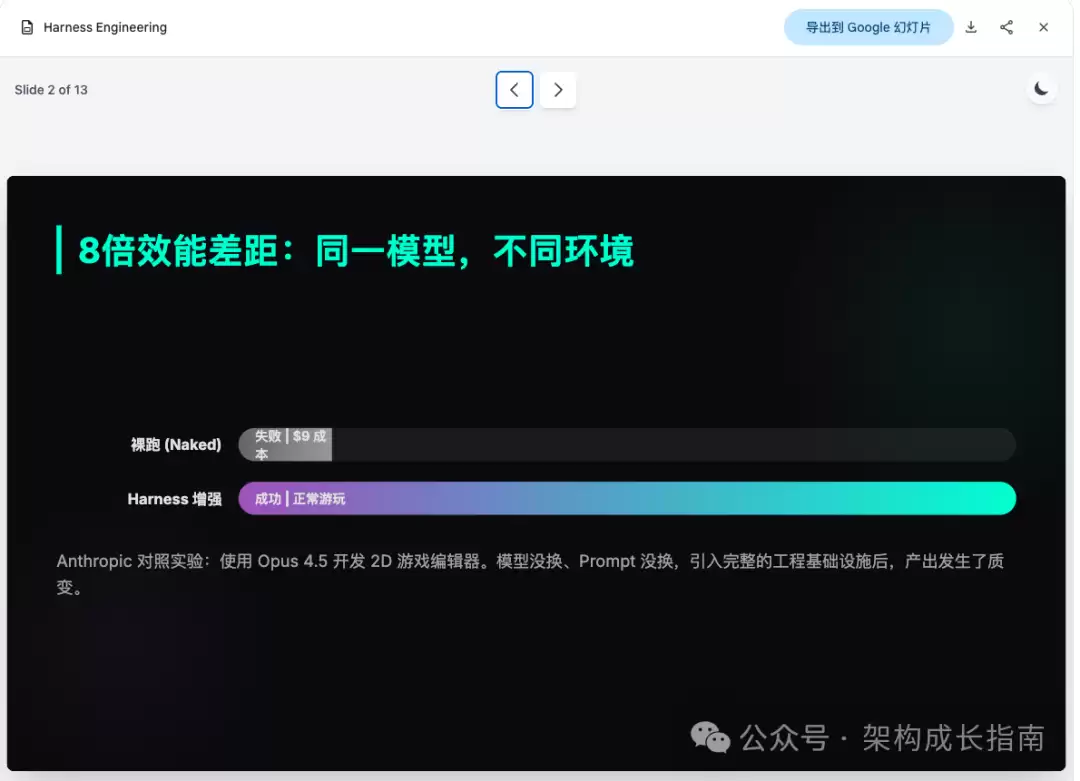
Task: Click the gray 失败 | $9 成本 bar segment
Action: click(x=286, y=445)
